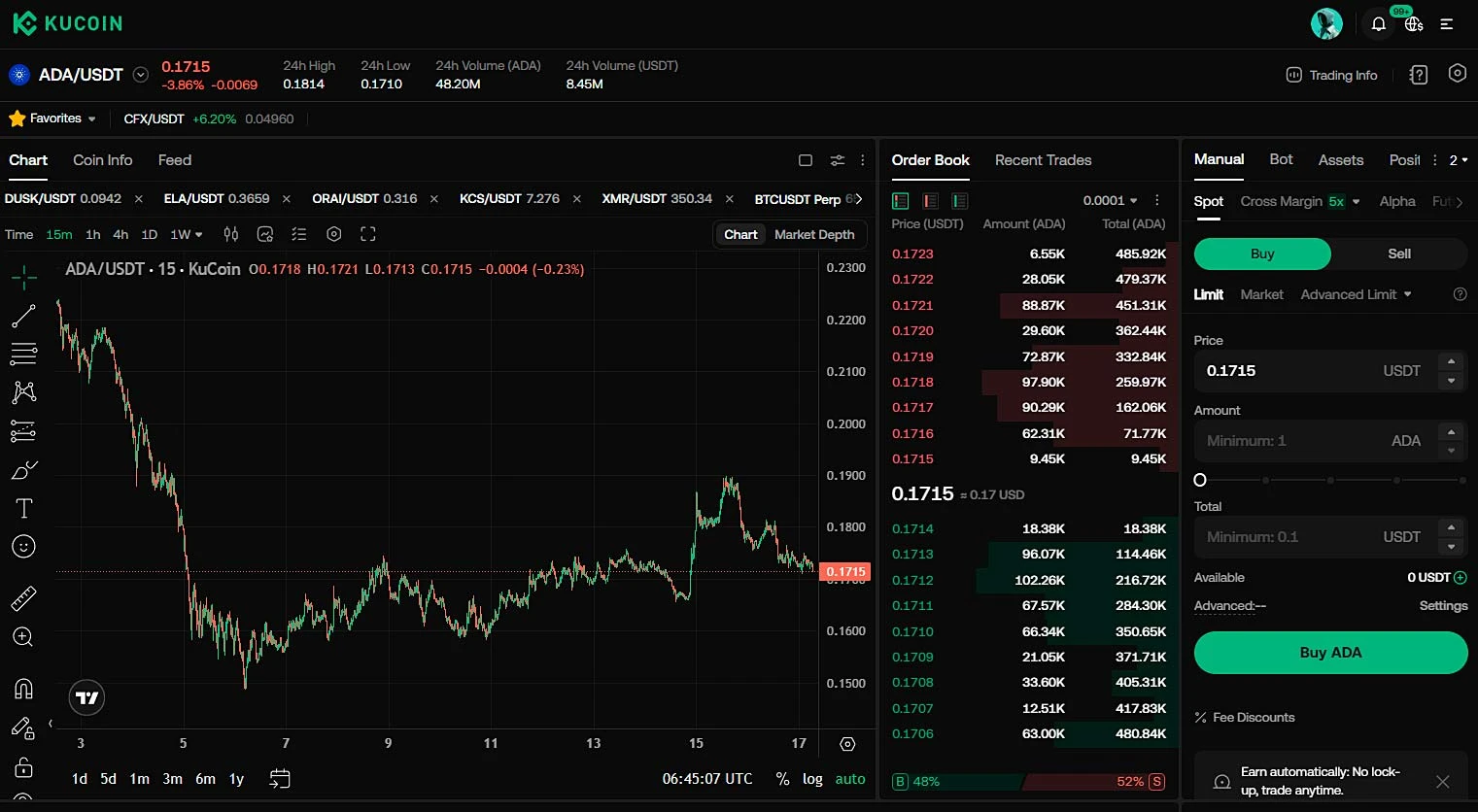The height and width of the screenshot is (812, 1478).
Task: Toggle percent scale on chart
Action: pos(782,779)
